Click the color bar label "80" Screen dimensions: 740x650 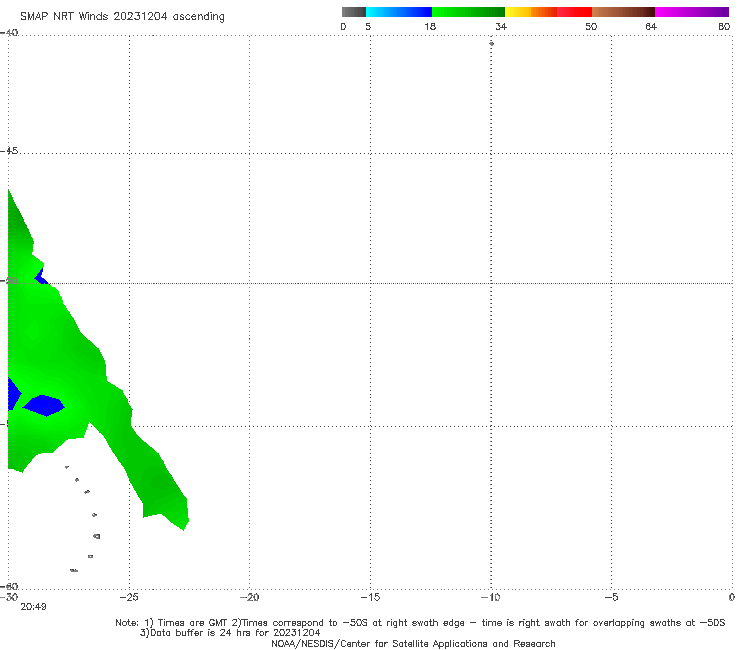[x=724, y=27]
